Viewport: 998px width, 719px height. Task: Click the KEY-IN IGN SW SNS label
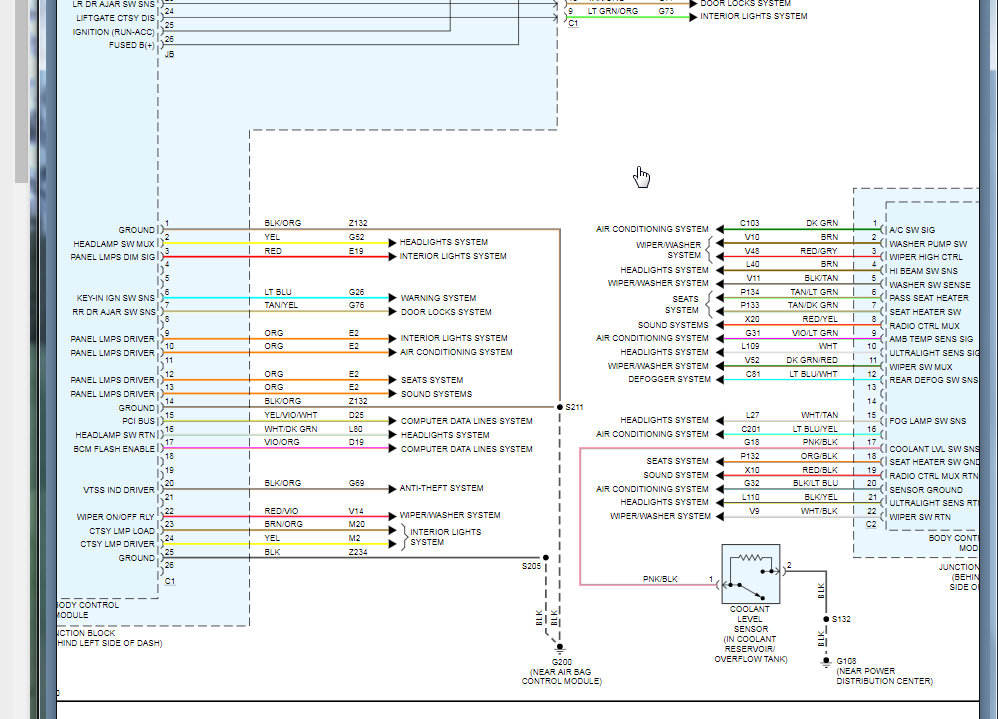[115, 298]
